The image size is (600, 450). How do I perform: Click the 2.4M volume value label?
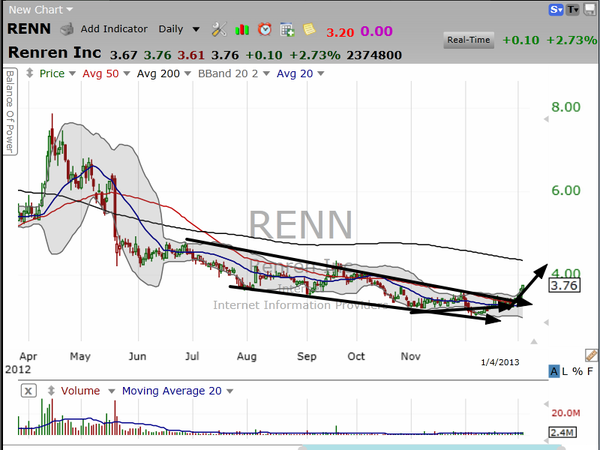click(x=562, y=432)
